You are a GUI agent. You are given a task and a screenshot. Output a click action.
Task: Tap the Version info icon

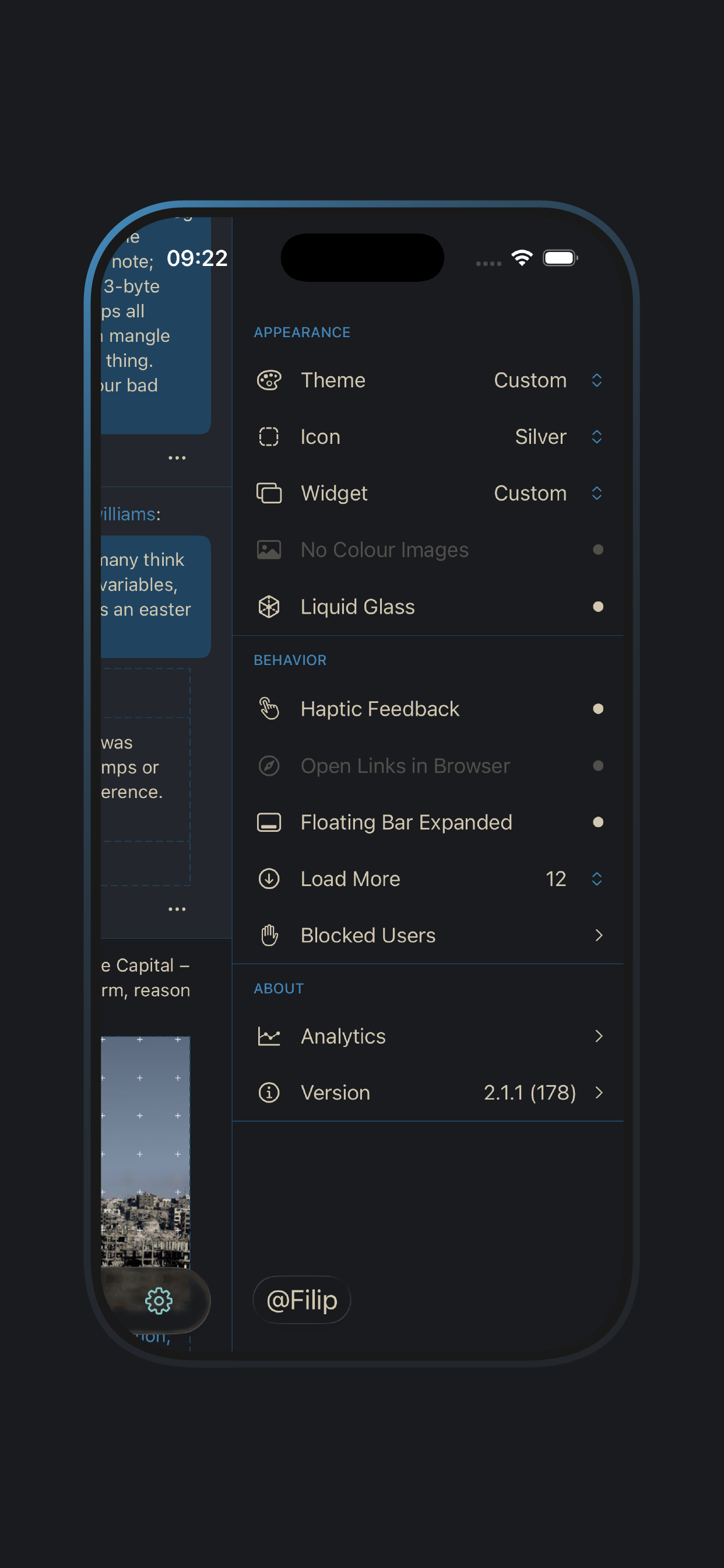coord(269,1093)
